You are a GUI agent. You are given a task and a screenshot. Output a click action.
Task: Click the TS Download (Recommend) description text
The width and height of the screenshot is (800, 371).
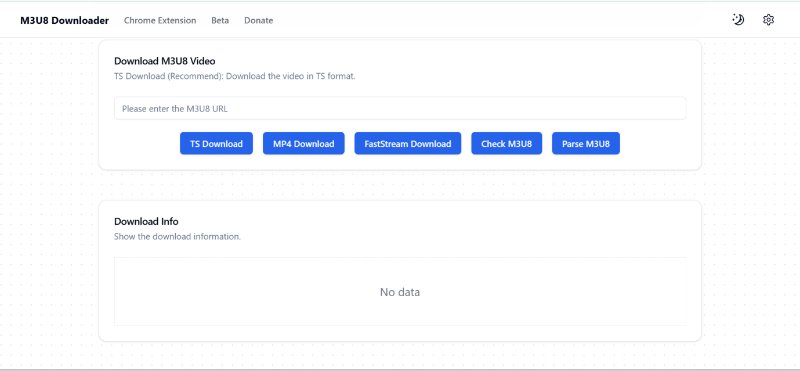(235, 77)
